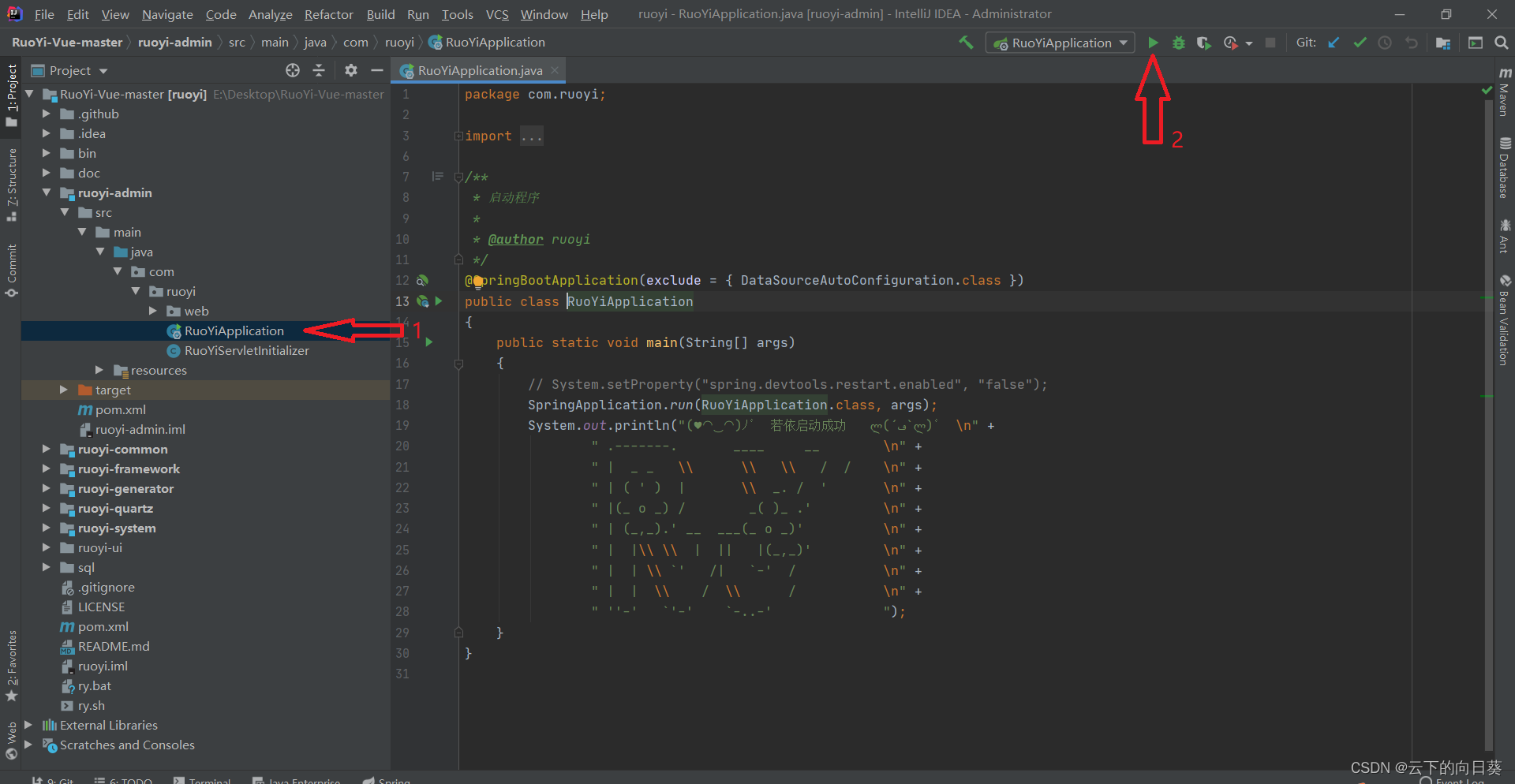The height and width of the screenshot is (784, 1515).
Task: Open Favorites side panel
Action: click(x=12, y=666)
